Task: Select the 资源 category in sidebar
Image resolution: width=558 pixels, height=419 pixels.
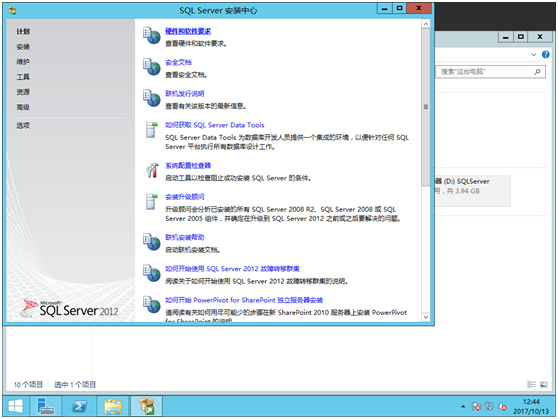Action: [x=23, y=92]
